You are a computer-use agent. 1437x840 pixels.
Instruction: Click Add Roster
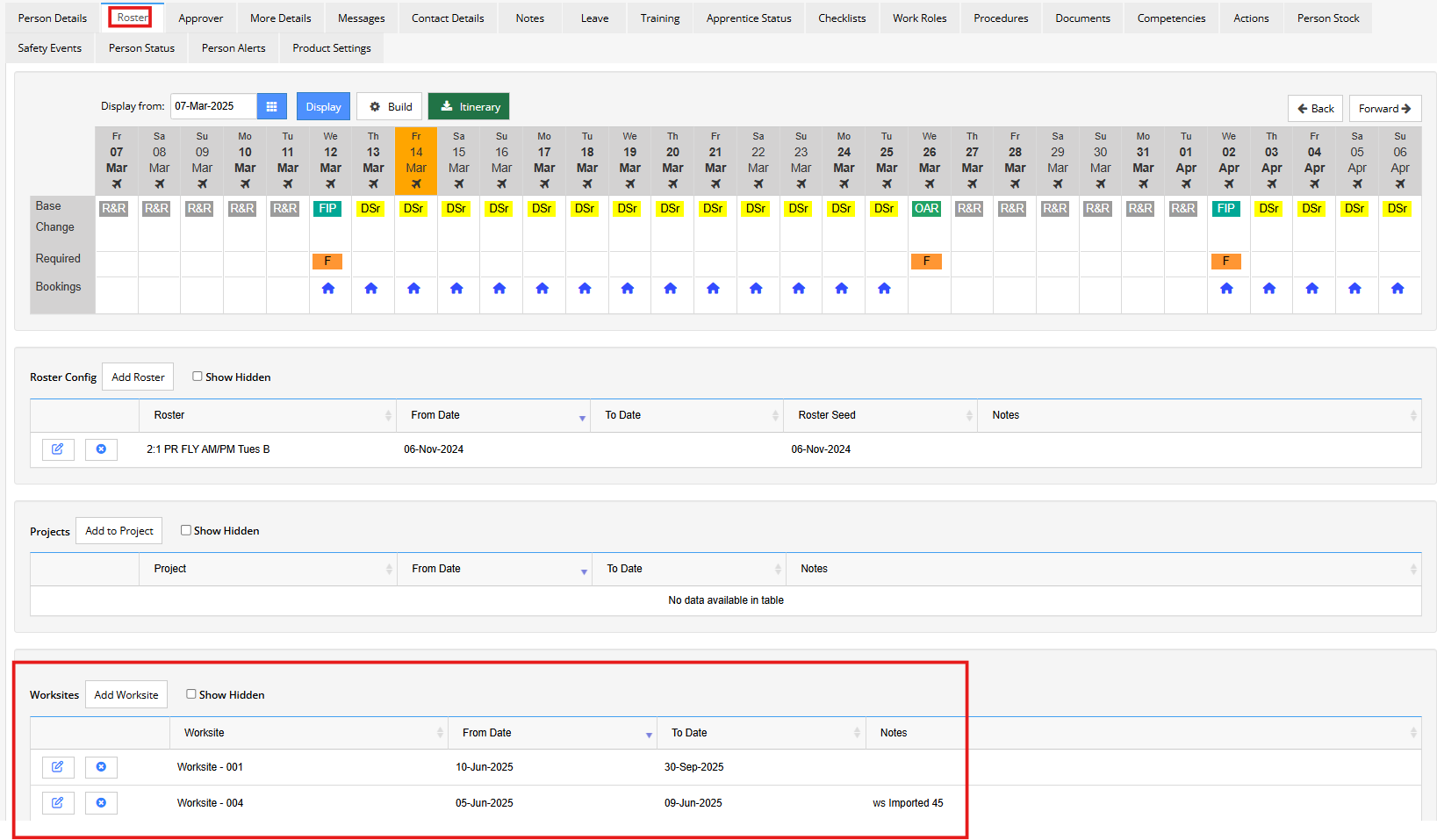[138, 377]
